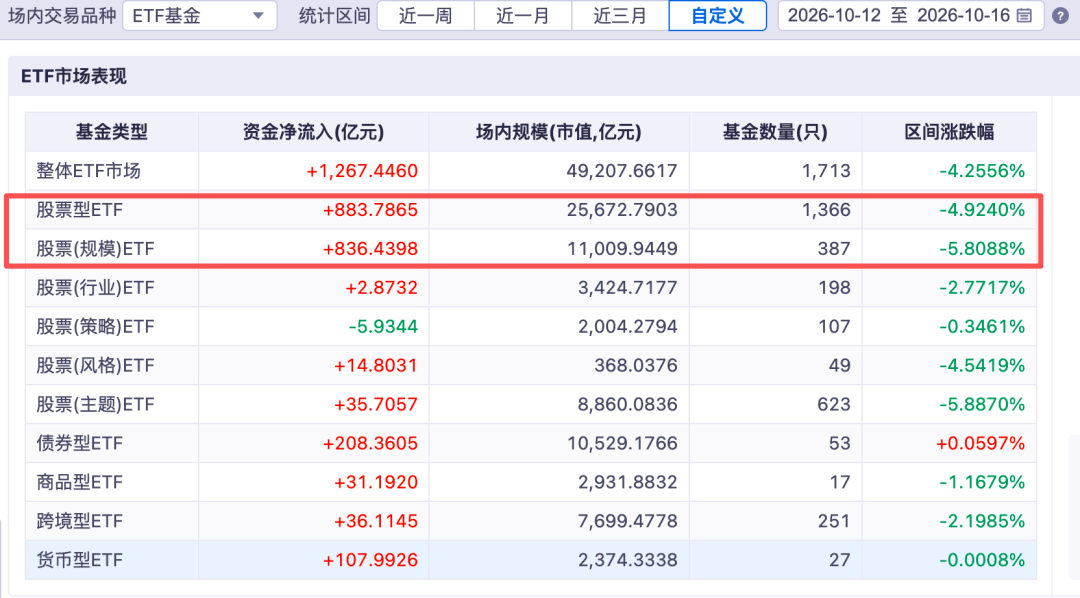Sort by 资金净流入(亿元) column header
Screen dimensions: 1080x598
click(x=313, y=132)
